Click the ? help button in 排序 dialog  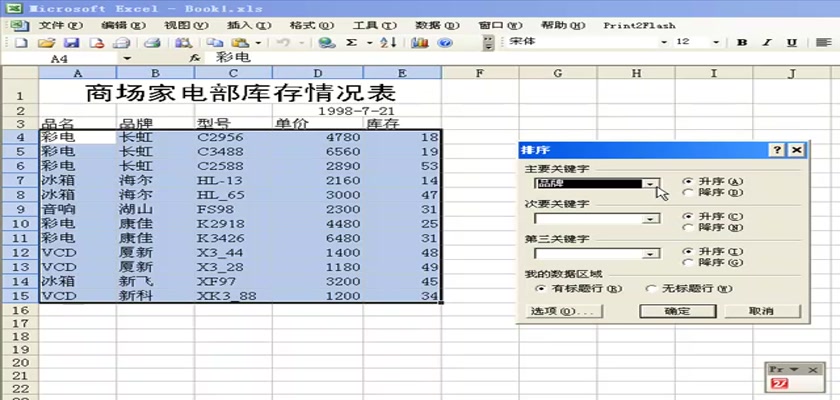[x=777, y=150]
